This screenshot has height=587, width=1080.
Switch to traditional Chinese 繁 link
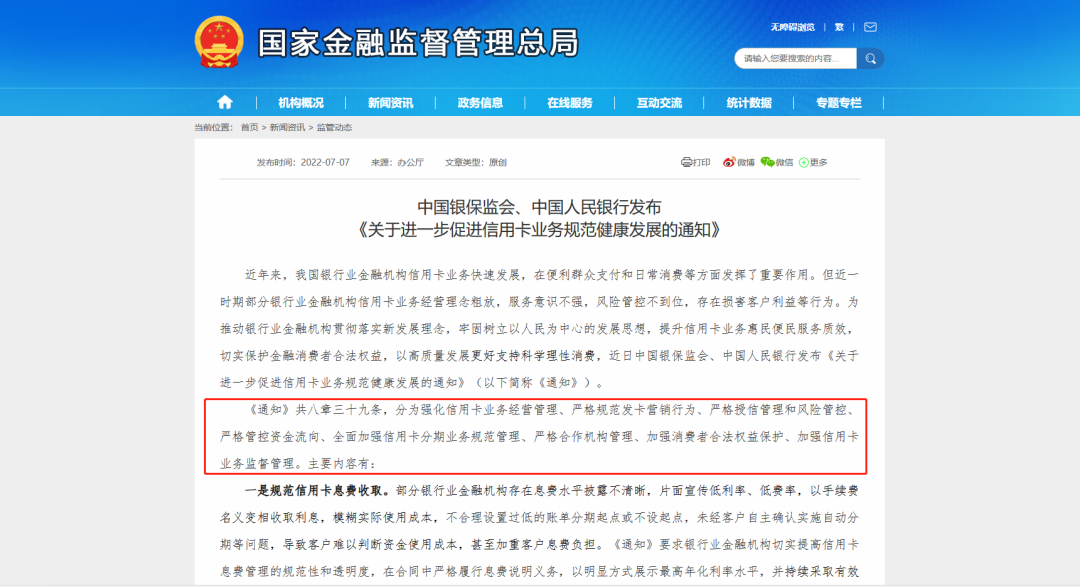click(x=839, y=27)
